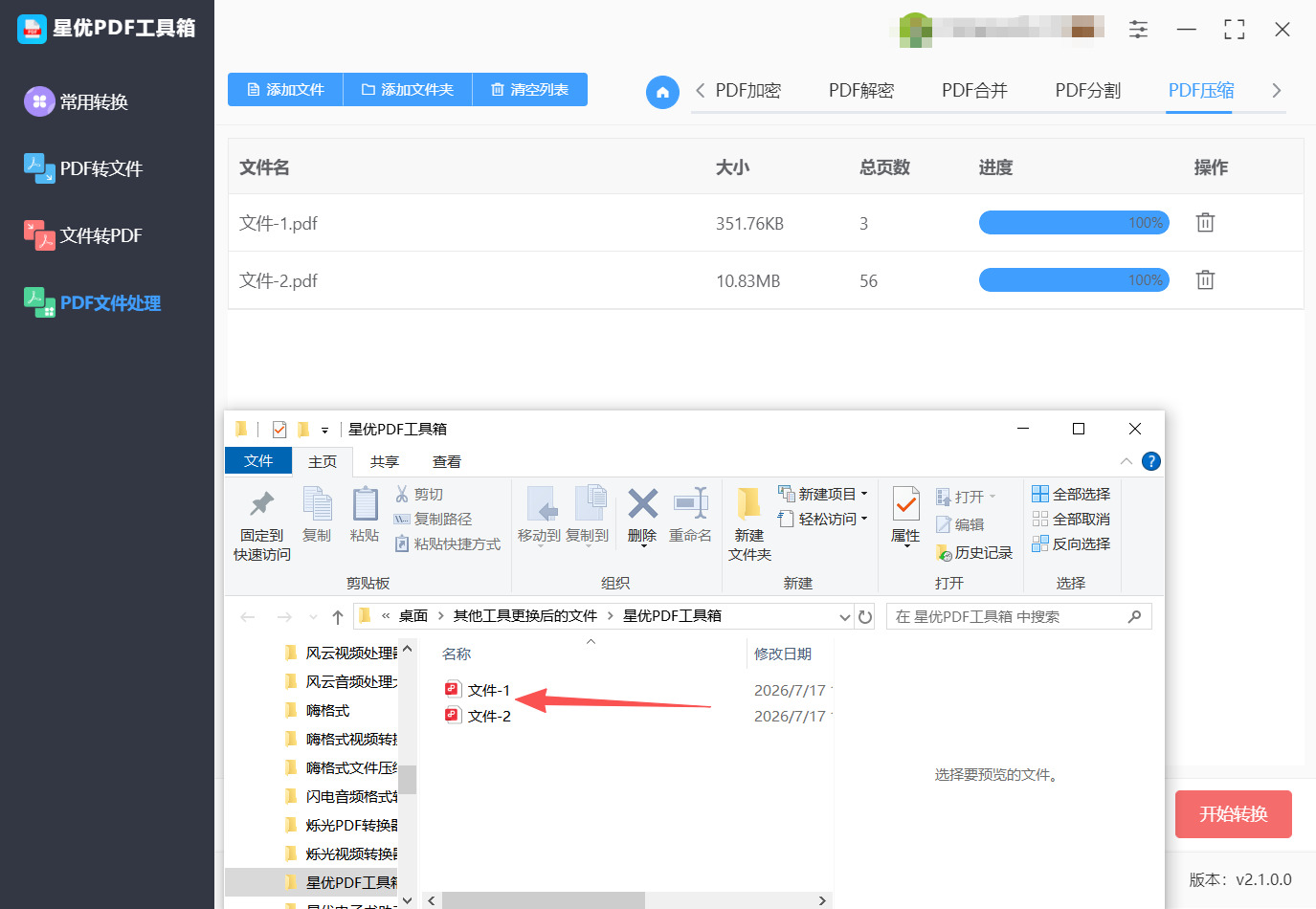Click 全部取消 in Explorer ribbon
Screen dimensions: 1316x909
[x=1071, y=520]
